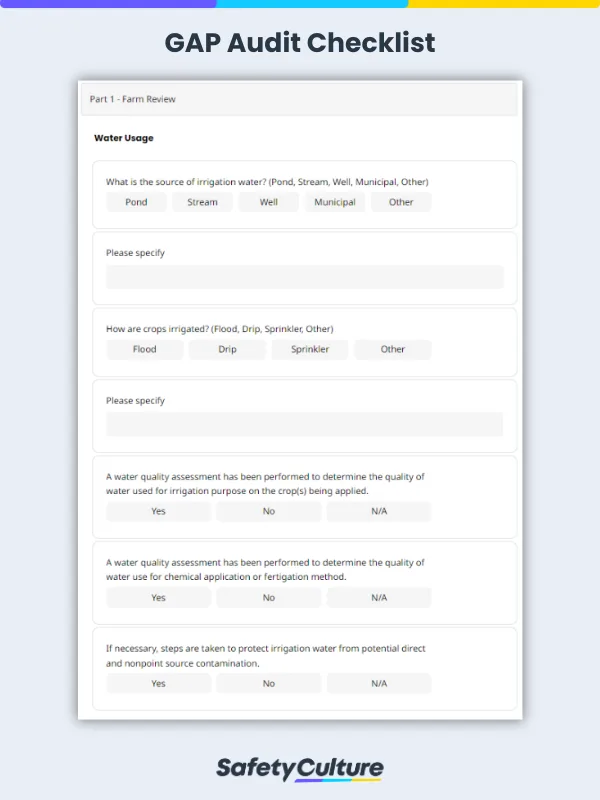Image resolution: width=600 pixels, height=800 pixels.
Task: Pick Other for the crop irrigation method
Action: coord(393,349)
